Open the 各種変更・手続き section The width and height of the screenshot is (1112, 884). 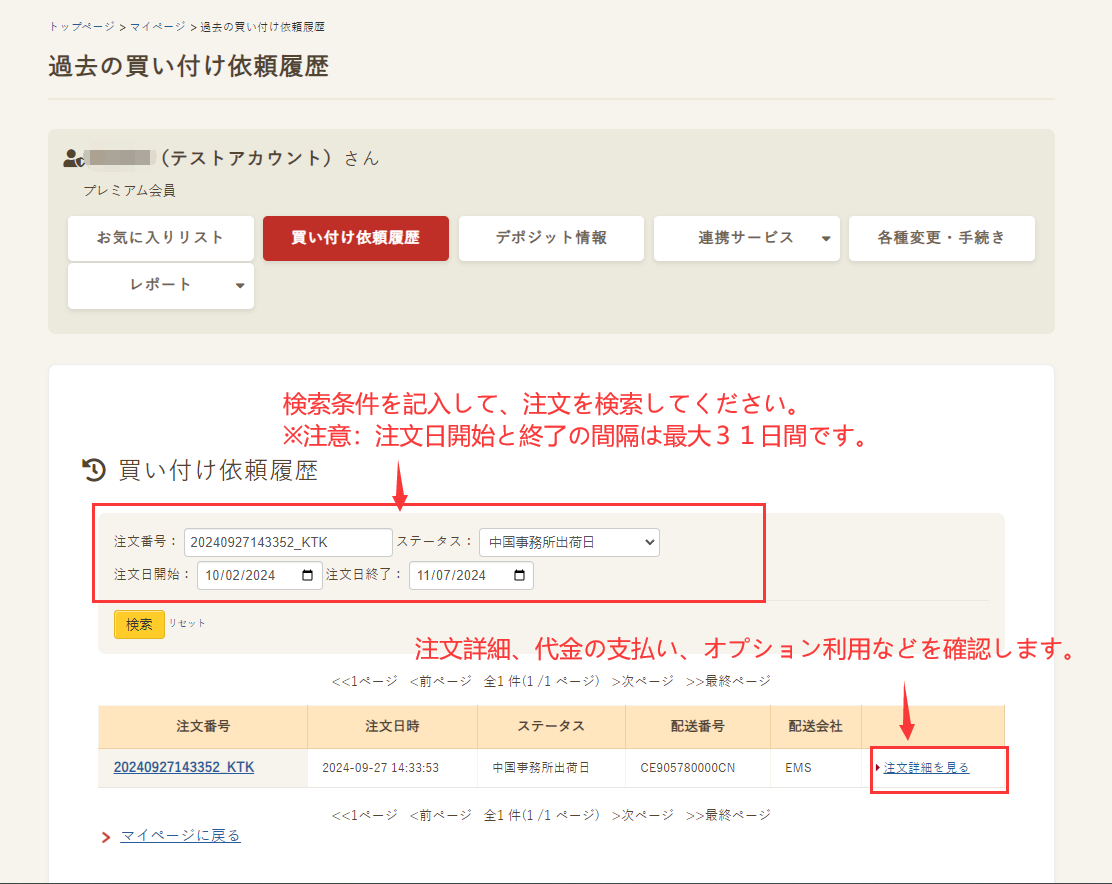coord(941,238)
